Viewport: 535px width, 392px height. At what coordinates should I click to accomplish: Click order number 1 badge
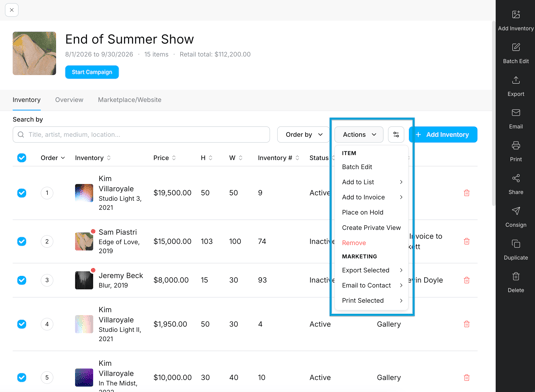coord(47,193)
